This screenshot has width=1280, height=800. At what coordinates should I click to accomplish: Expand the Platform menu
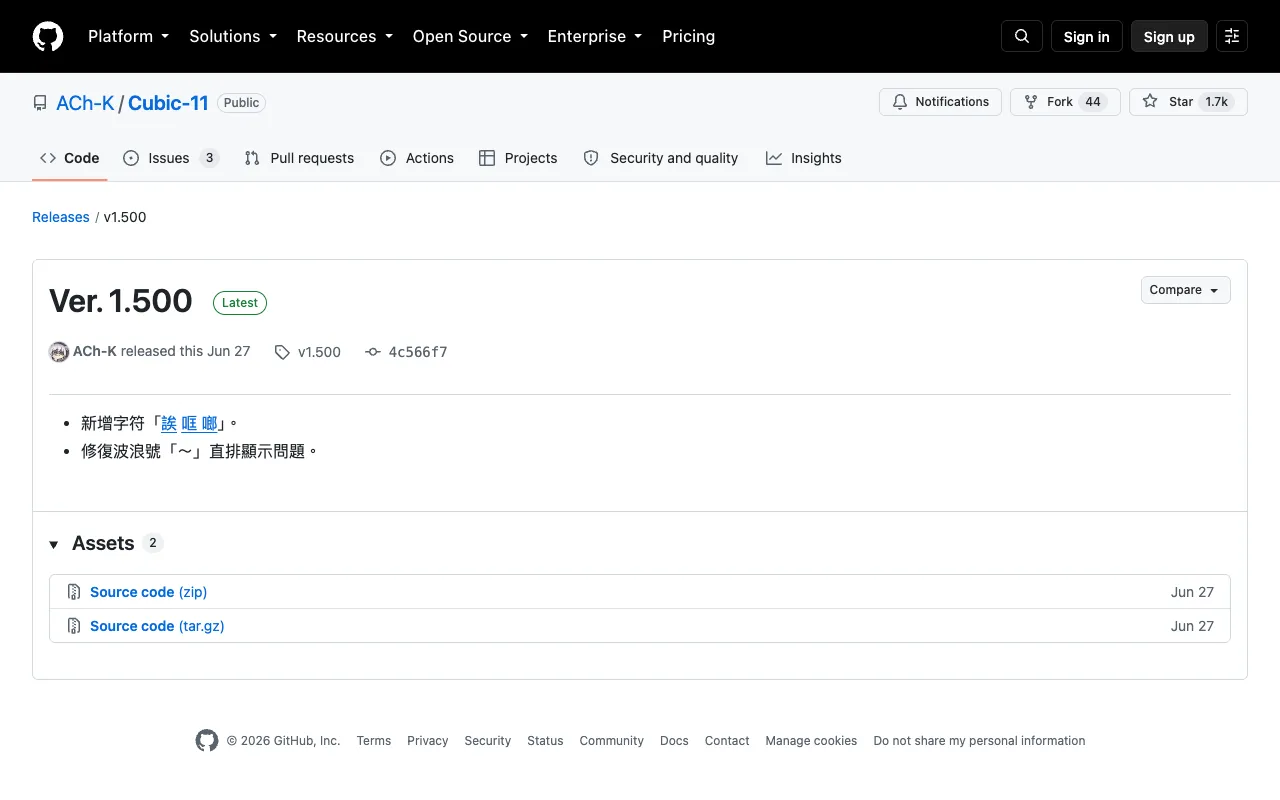[129, 36]
